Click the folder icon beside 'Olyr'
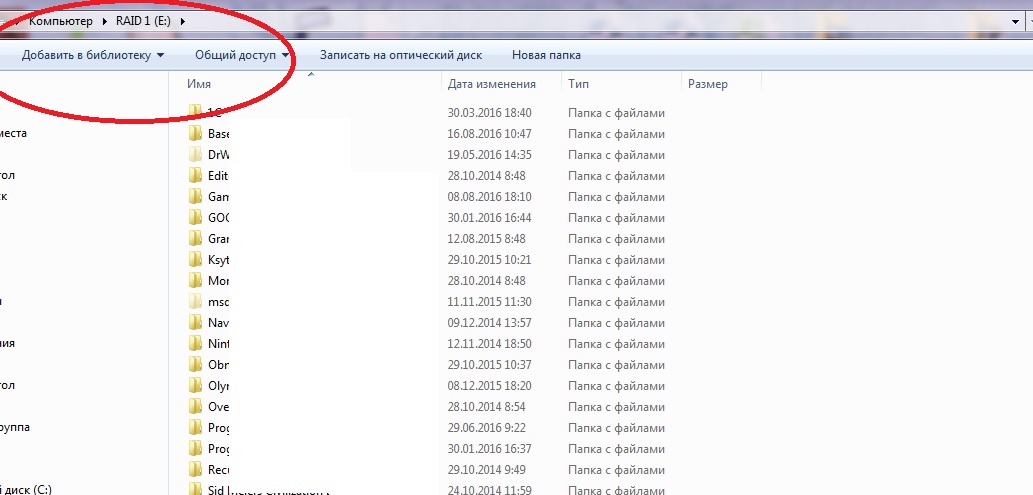The width and height of the screenshot is (1033, 495). coord(195,386)
